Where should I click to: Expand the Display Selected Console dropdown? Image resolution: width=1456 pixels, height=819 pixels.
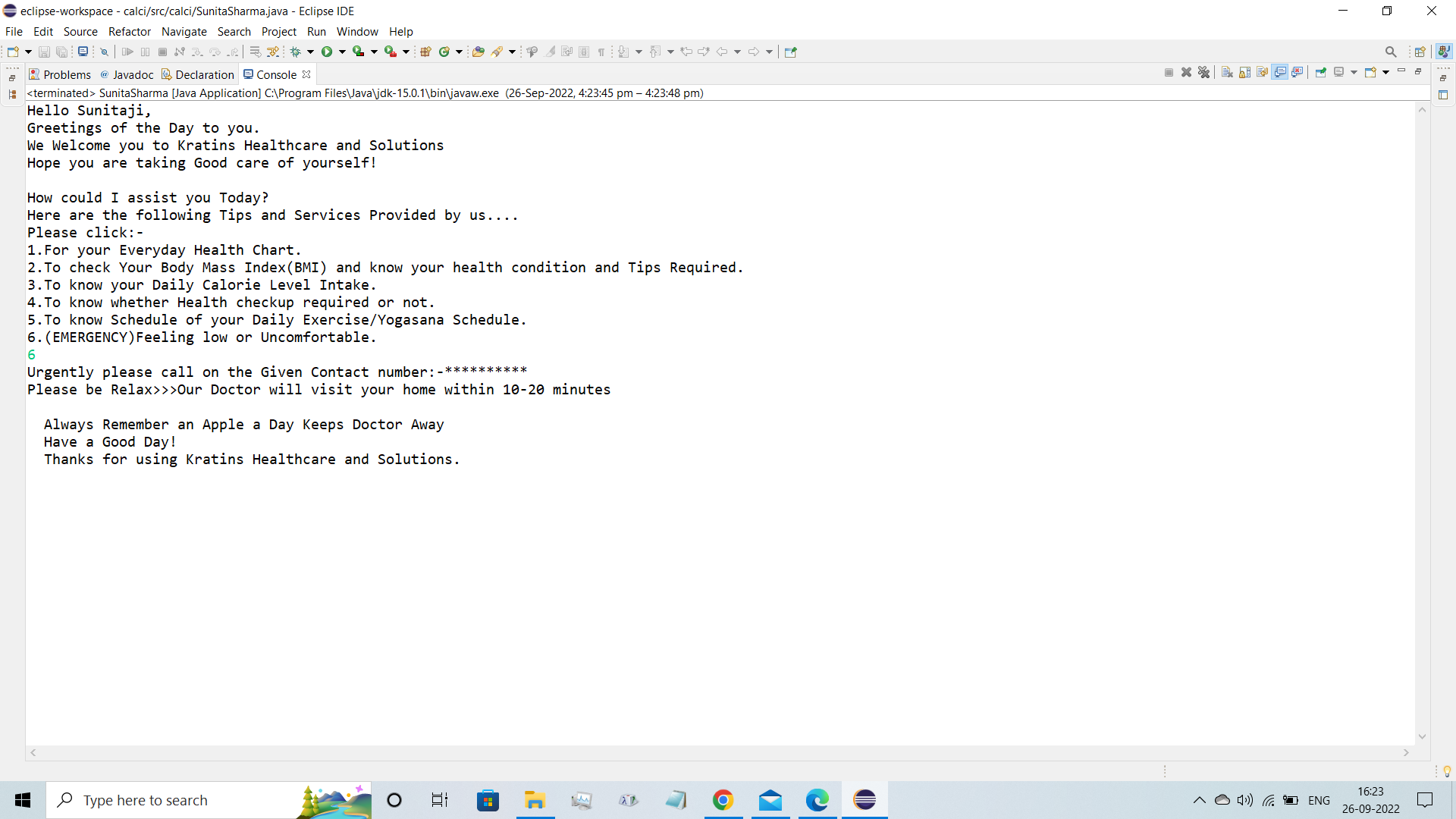[1354, 72]
